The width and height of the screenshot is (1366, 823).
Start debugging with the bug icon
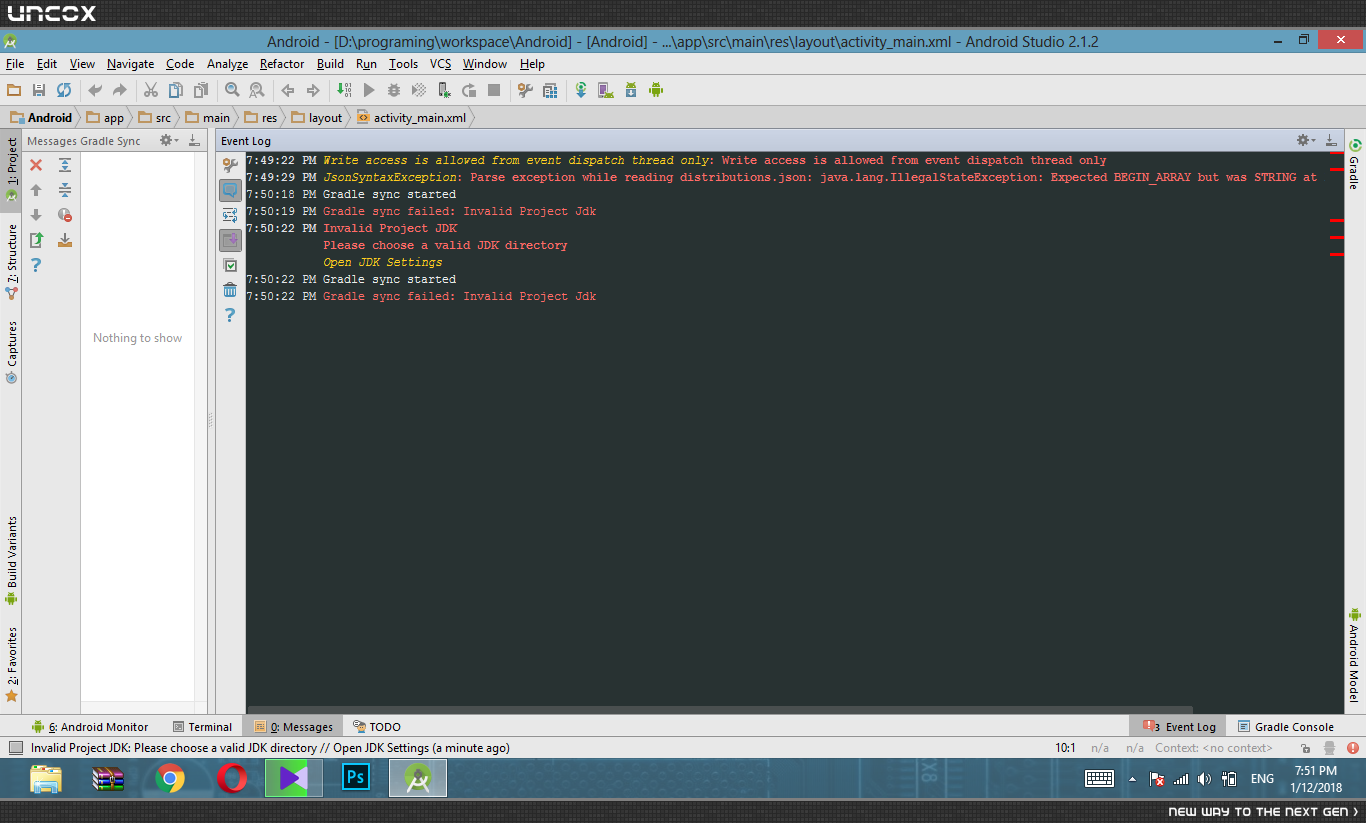pyautogui.click(x=394, y=90)
